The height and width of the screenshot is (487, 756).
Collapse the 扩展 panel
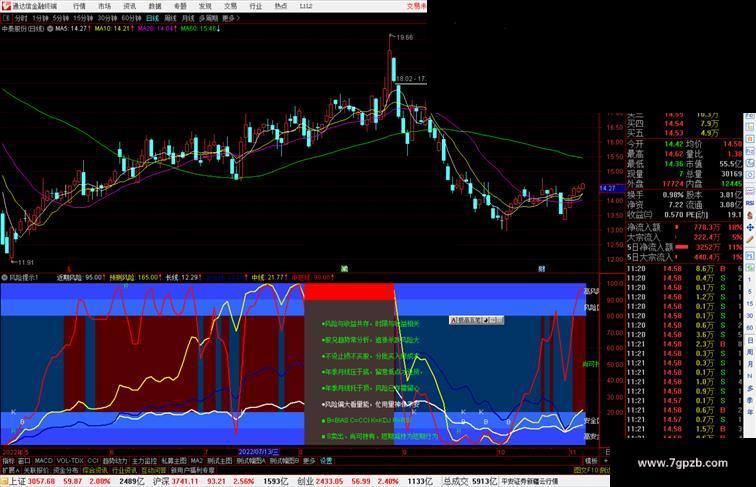coord(10,470)
